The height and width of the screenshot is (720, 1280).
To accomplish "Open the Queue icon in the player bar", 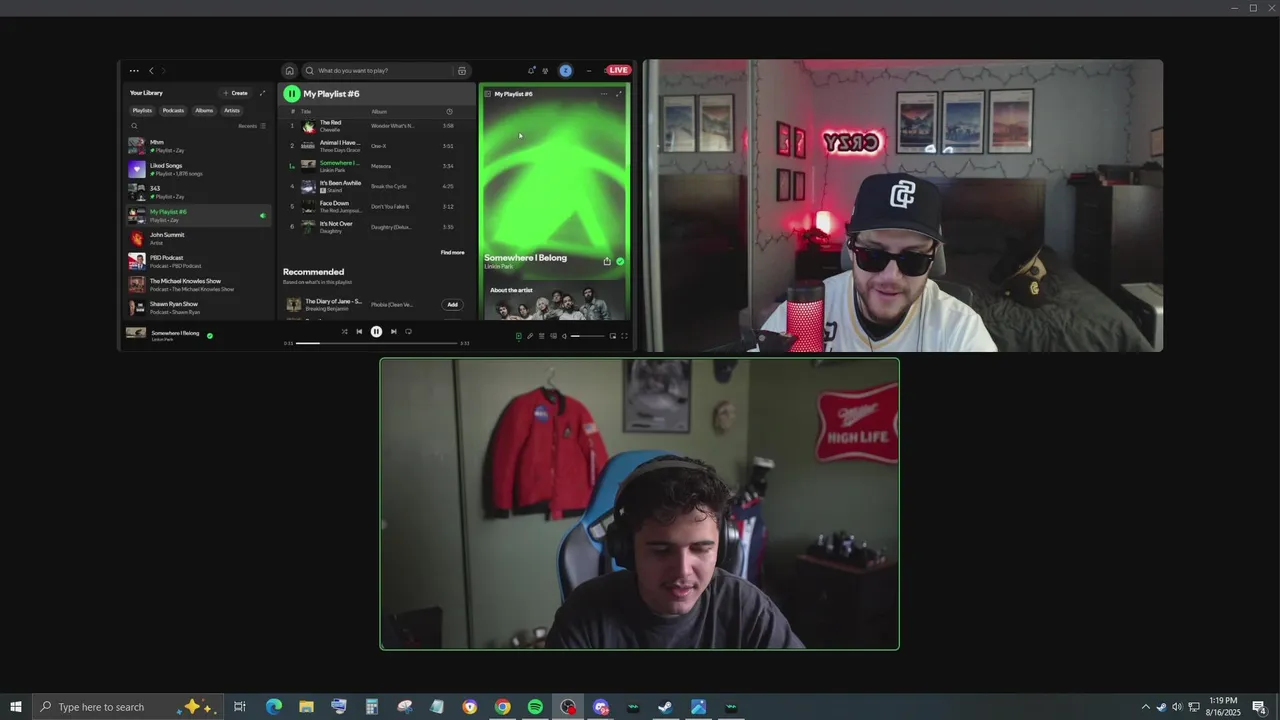I will [x=541, y=336].
